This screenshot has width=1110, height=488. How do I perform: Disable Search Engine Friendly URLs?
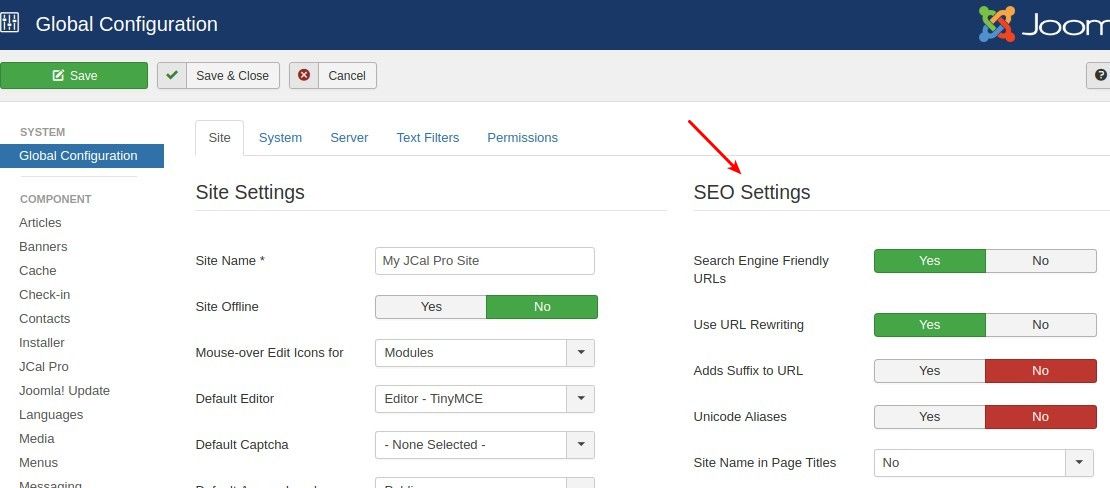point(1040,261)
